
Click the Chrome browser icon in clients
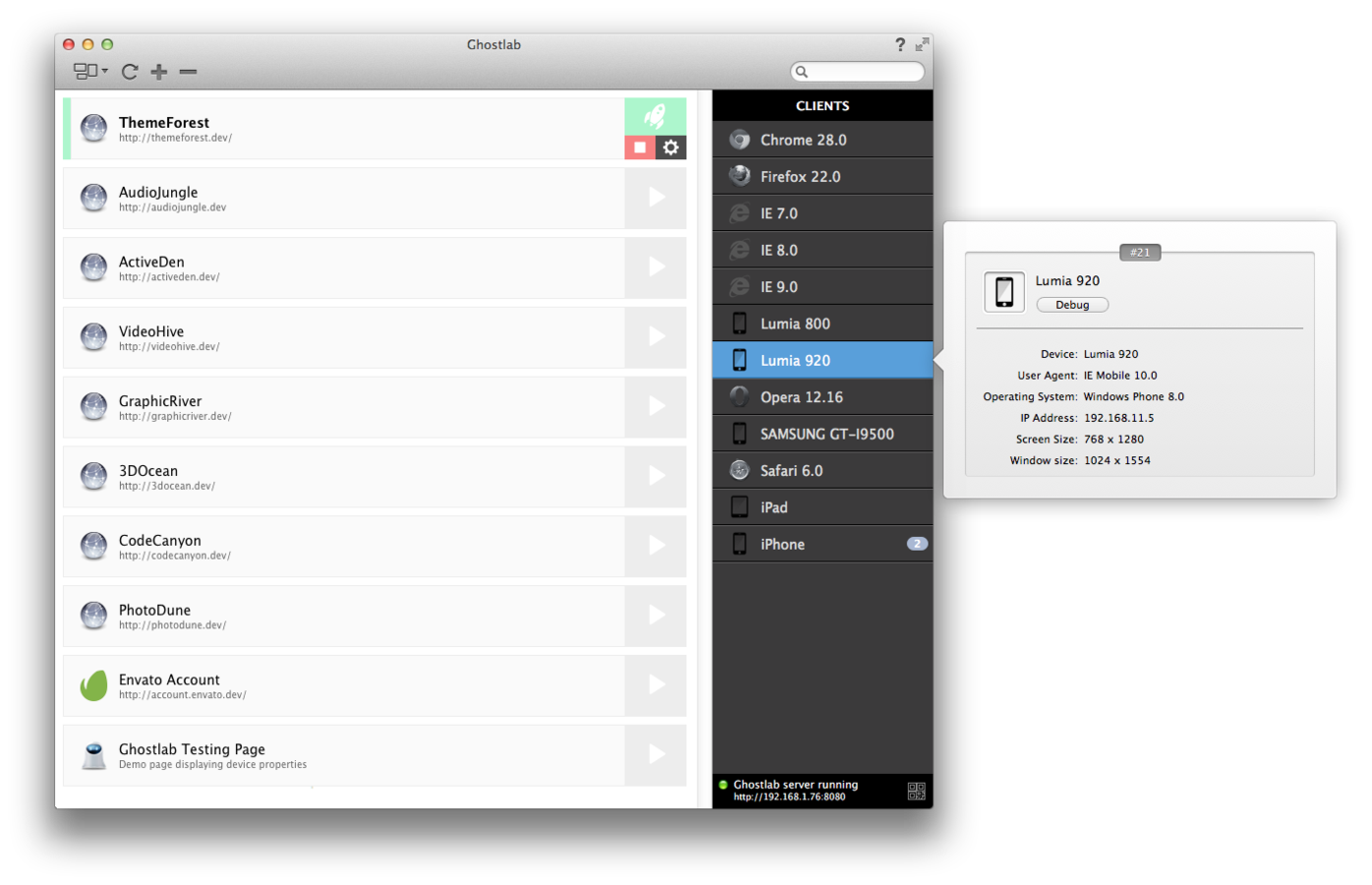(x=740, y=140)
